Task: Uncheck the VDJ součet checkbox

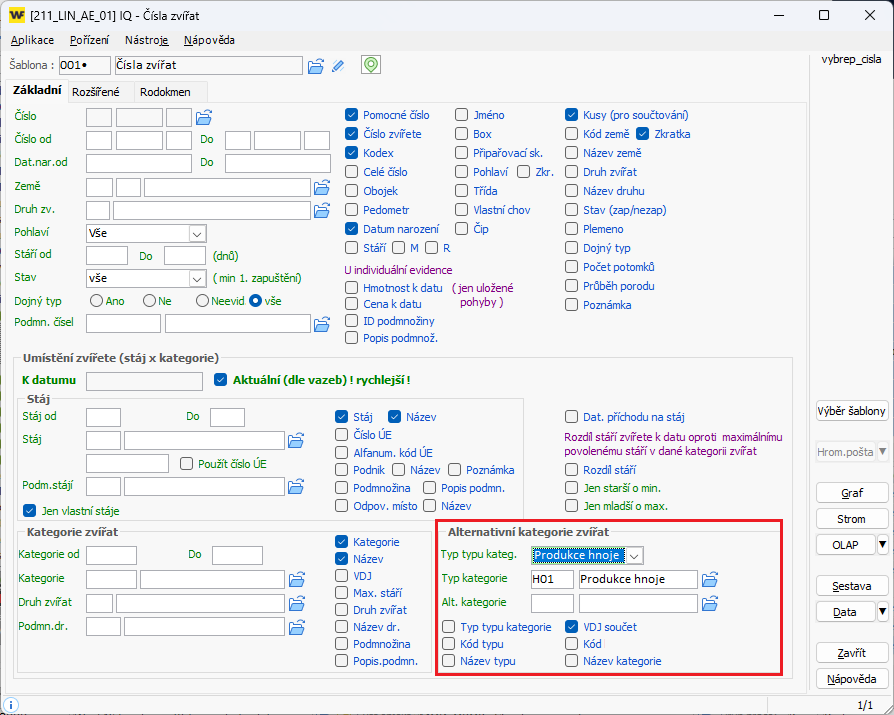Action: (572, 627)
